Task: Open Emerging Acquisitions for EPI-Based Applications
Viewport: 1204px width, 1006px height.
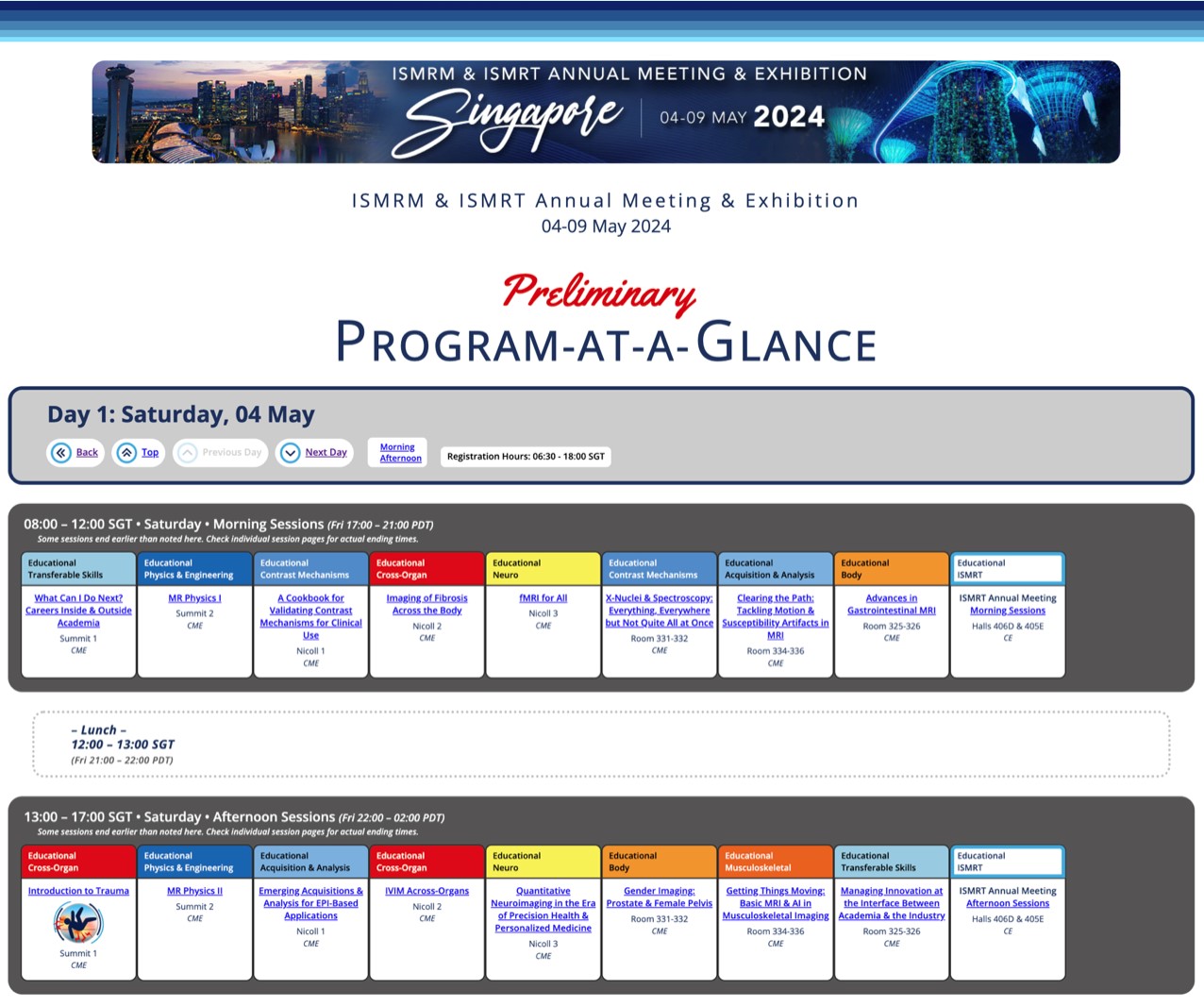Action: point(310,903)
